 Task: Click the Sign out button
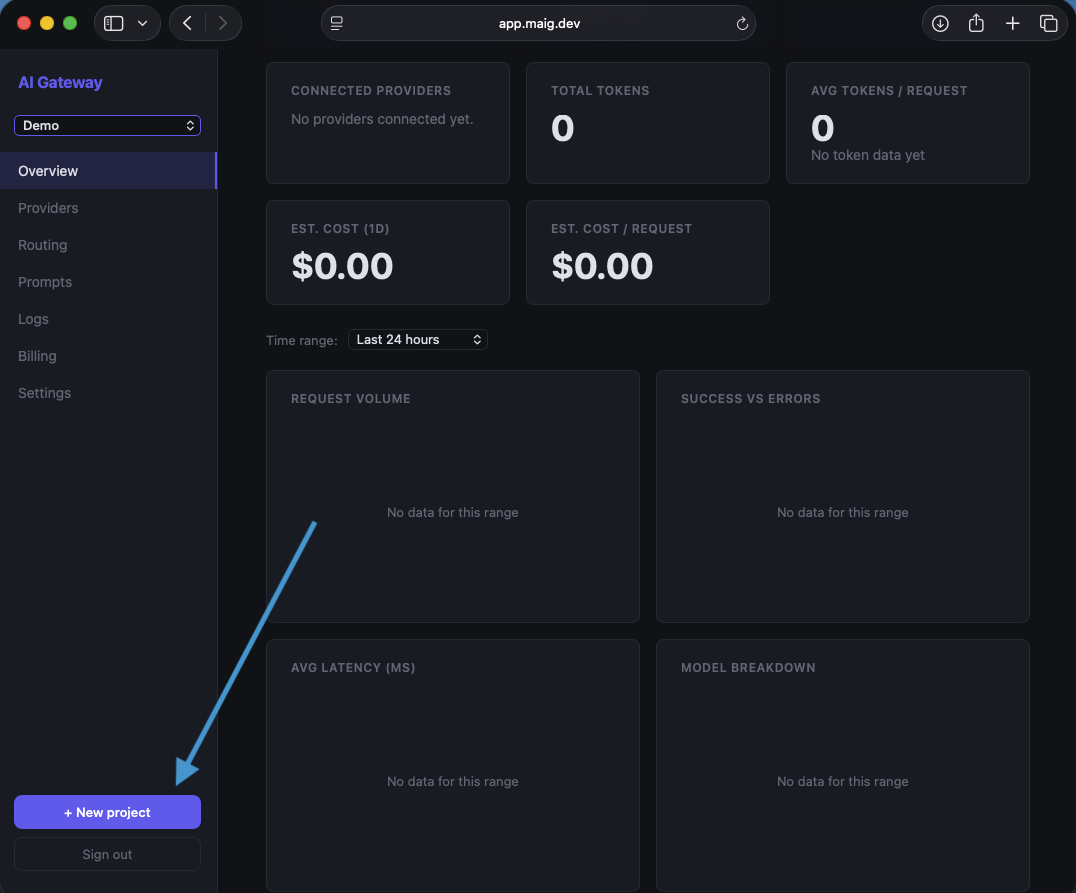107,854
